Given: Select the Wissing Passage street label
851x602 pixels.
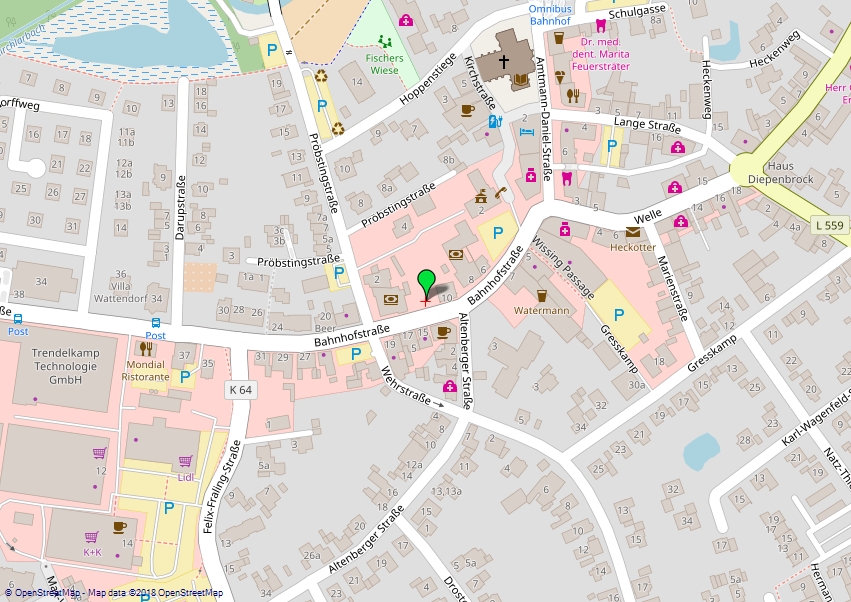Looking at the screenshot, I should click(x=562, y=267).
